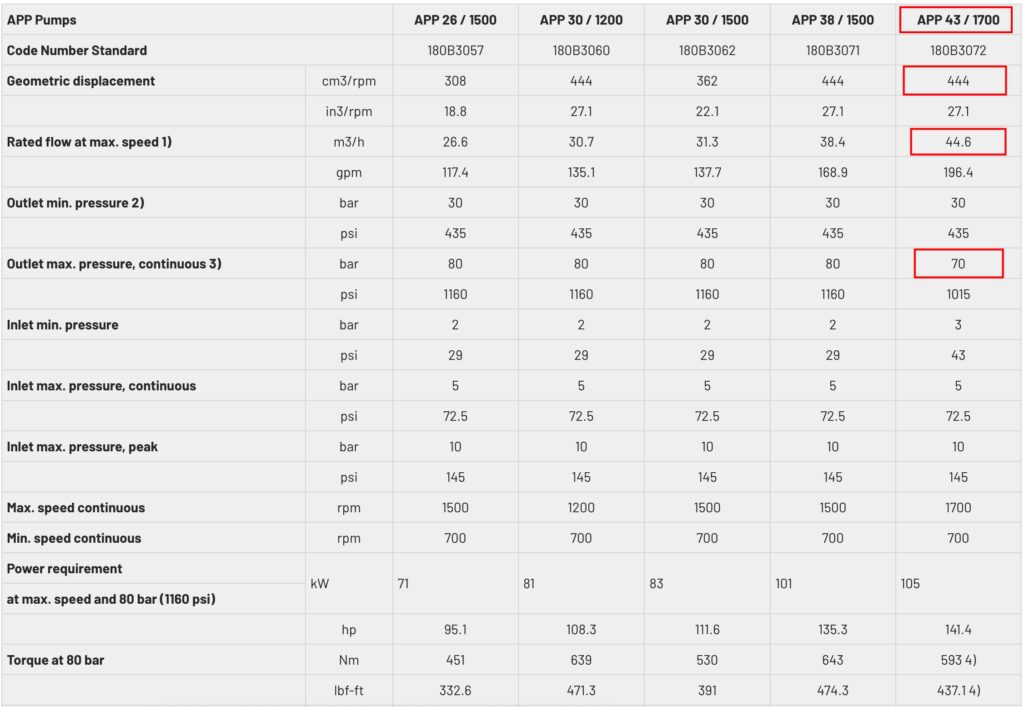Click the Inlet max. pressure, peak label
Image resolution: width=1024 pixels, height=707 pixels.
[x=82, y=447]
